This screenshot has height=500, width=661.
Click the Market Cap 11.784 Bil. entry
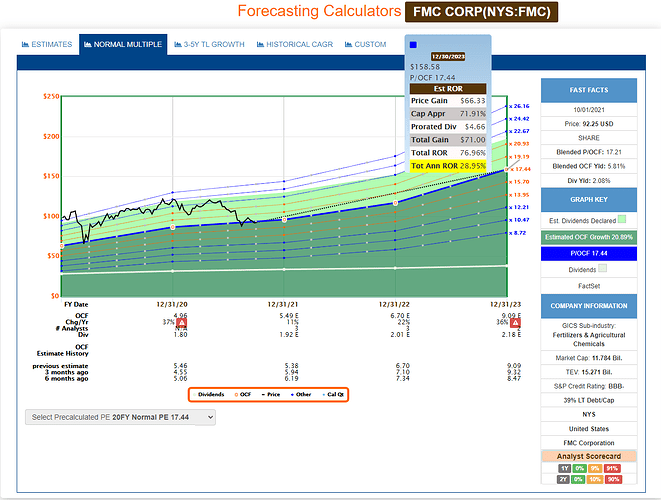tap(588, 358)
